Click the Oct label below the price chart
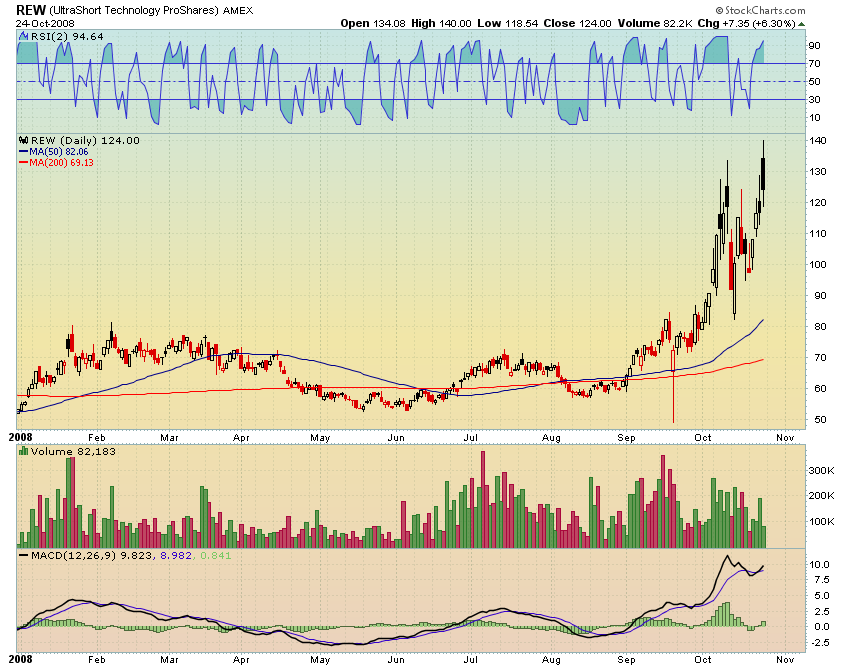 (x=703, y=438)
